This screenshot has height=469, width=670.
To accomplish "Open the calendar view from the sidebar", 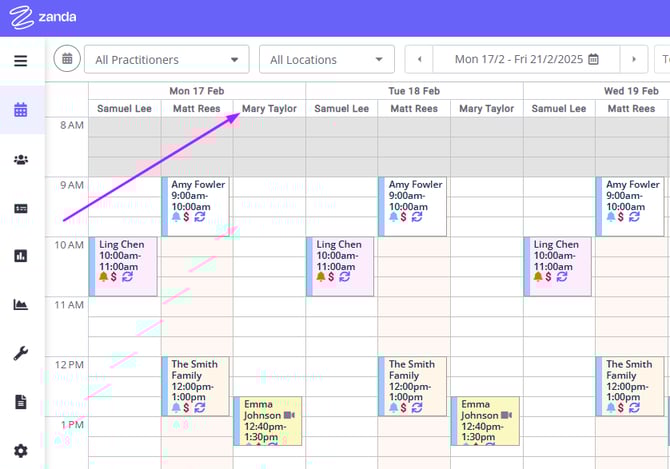I will 20,110.
